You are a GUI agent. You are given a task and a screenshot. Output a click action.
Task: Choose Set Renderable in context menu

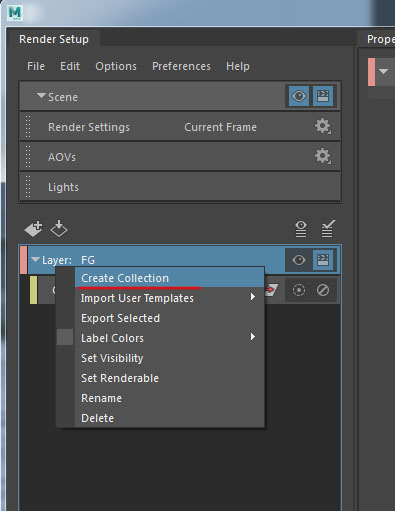(169, 378)
